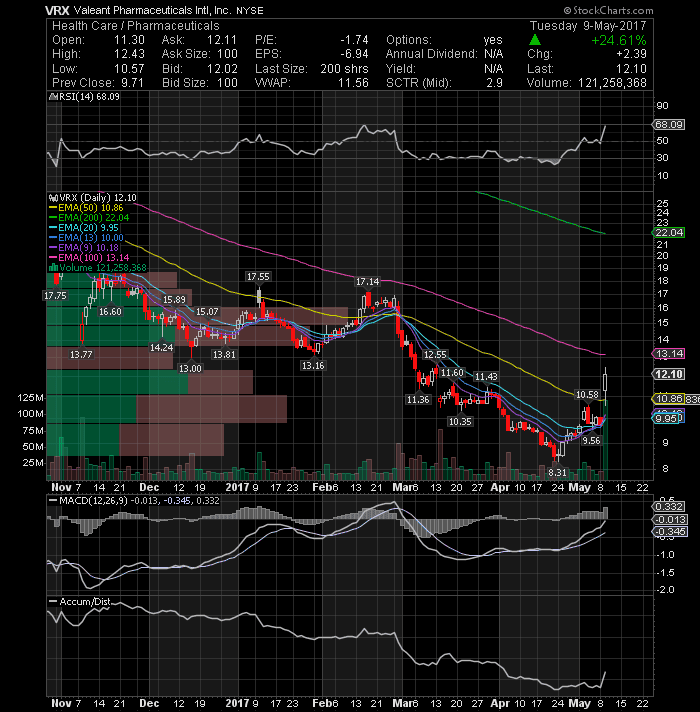Click the High value 12.43
Image resolution: width=700 pixels, height=712 pixels.
[129, 54]
